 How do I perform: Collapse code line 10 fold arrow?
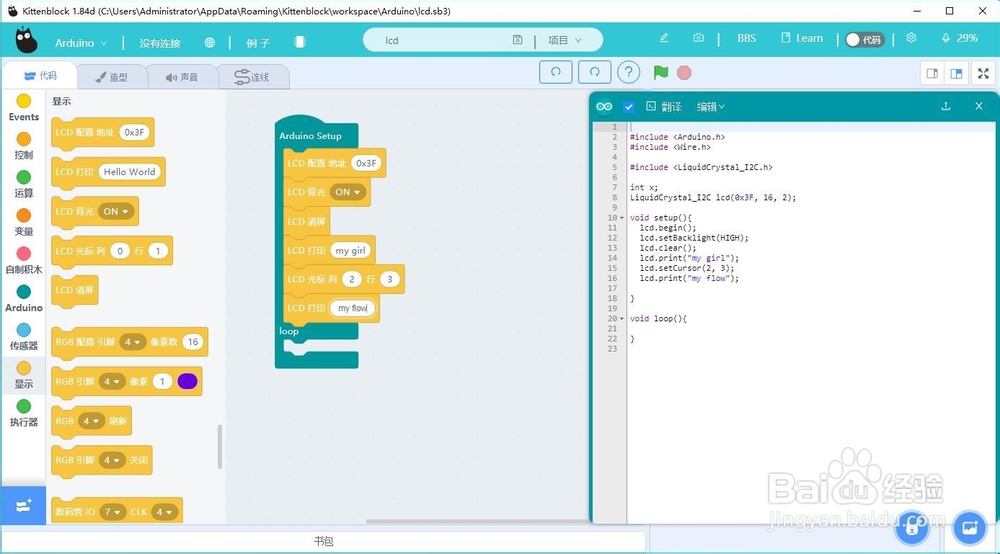[x=622, y=217]
